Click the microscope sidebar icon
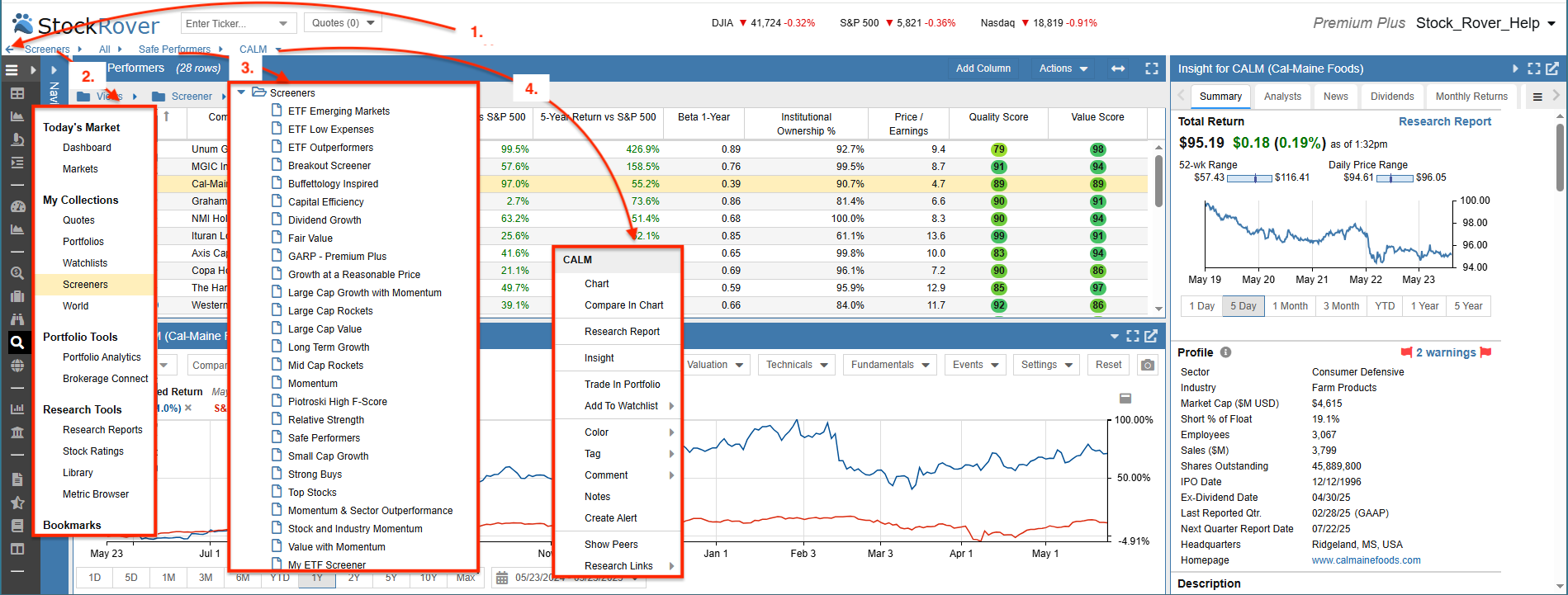 point(17,140)
